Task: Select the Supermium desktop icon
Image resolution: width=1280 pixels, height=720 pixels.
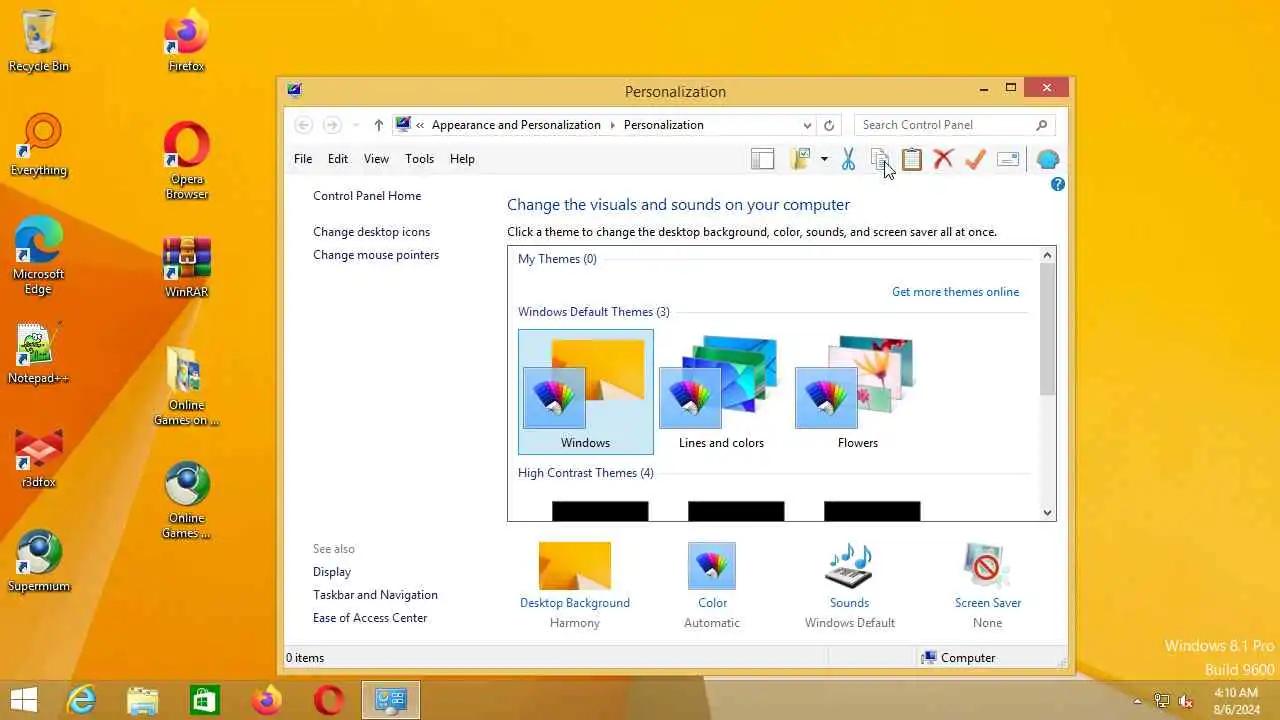Action: (38, 562)
